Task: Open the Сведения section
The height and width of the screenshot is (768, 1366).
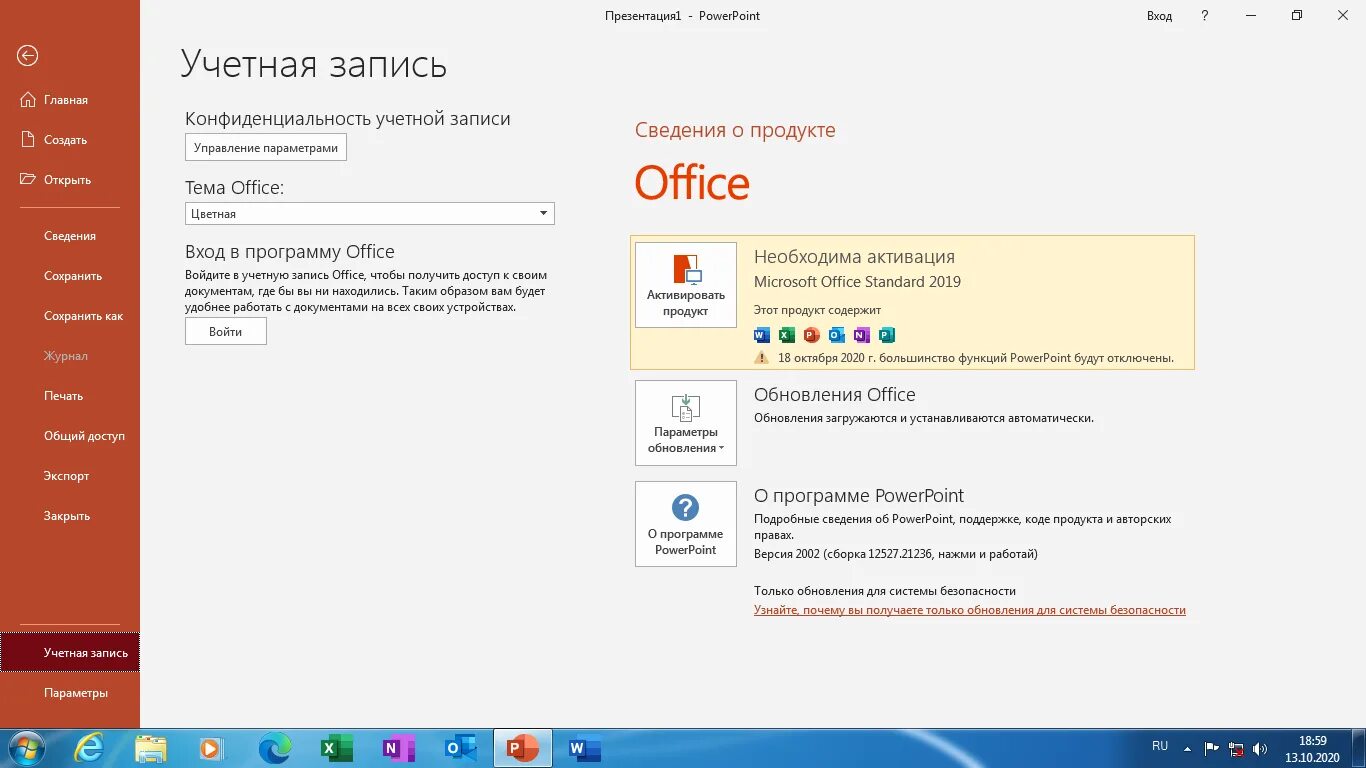Action: (70, 236)
